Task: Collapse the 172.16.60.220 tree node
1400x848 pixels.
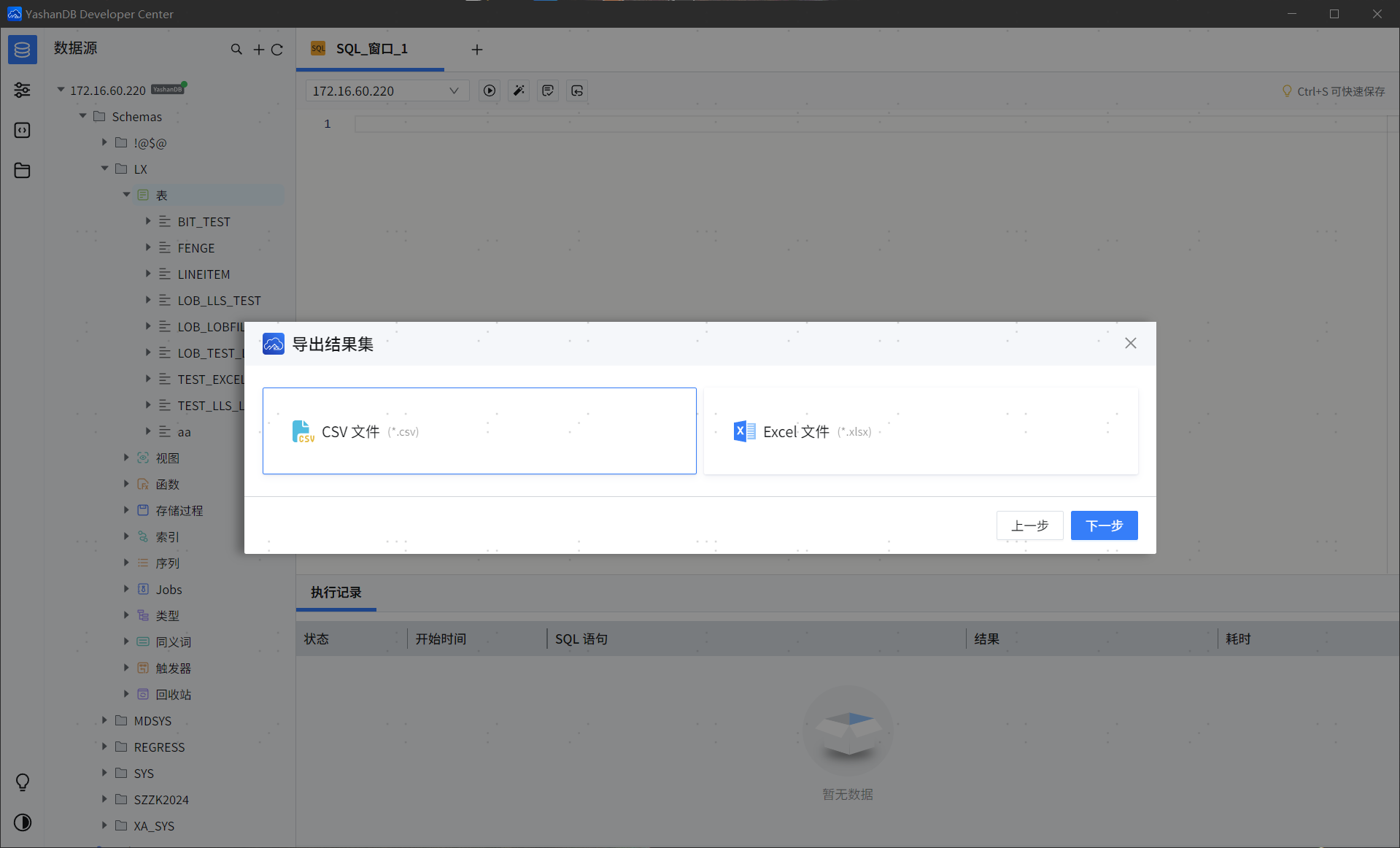Action: (61, 90)
